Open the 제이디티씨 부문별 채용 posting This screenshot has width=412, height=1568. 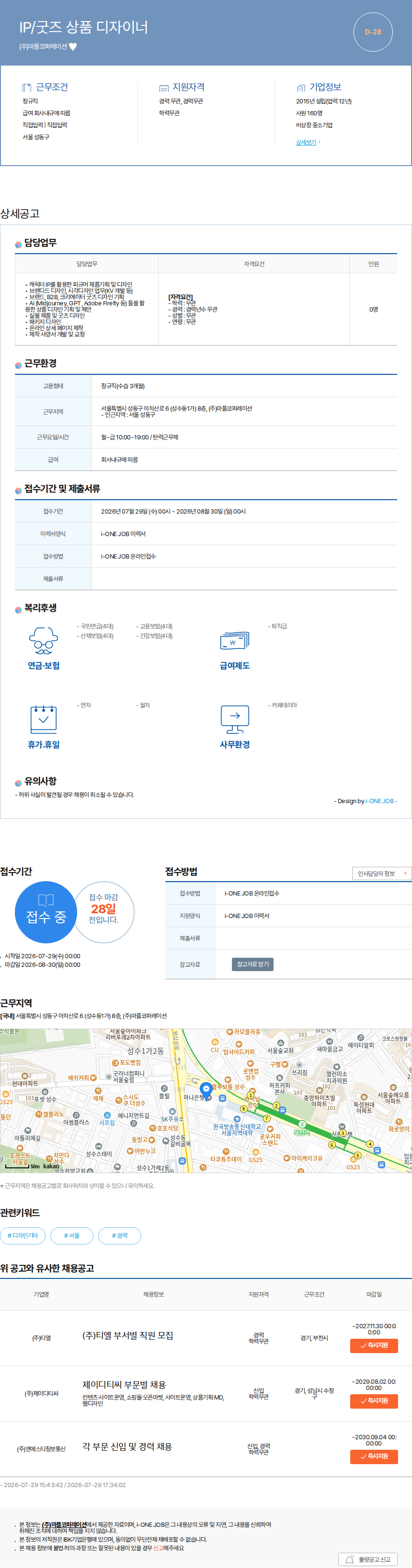click(x=124, y=1385)
